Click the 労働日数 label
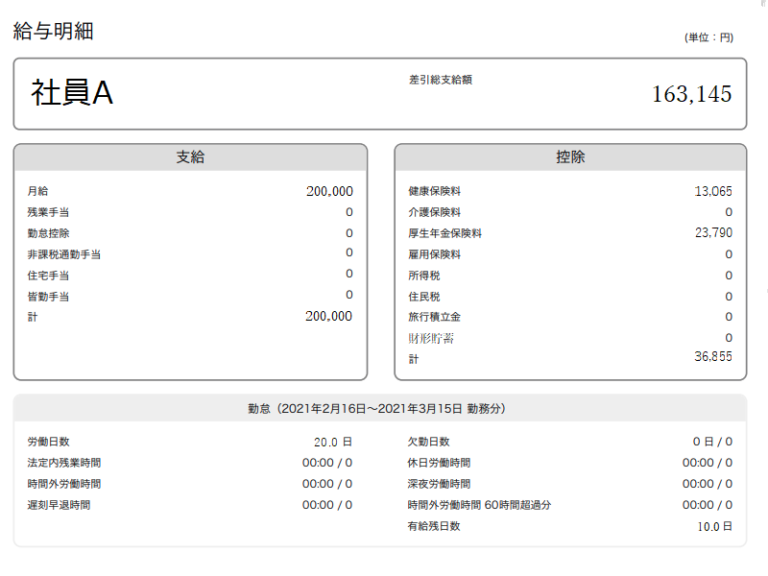 (48, 441)
